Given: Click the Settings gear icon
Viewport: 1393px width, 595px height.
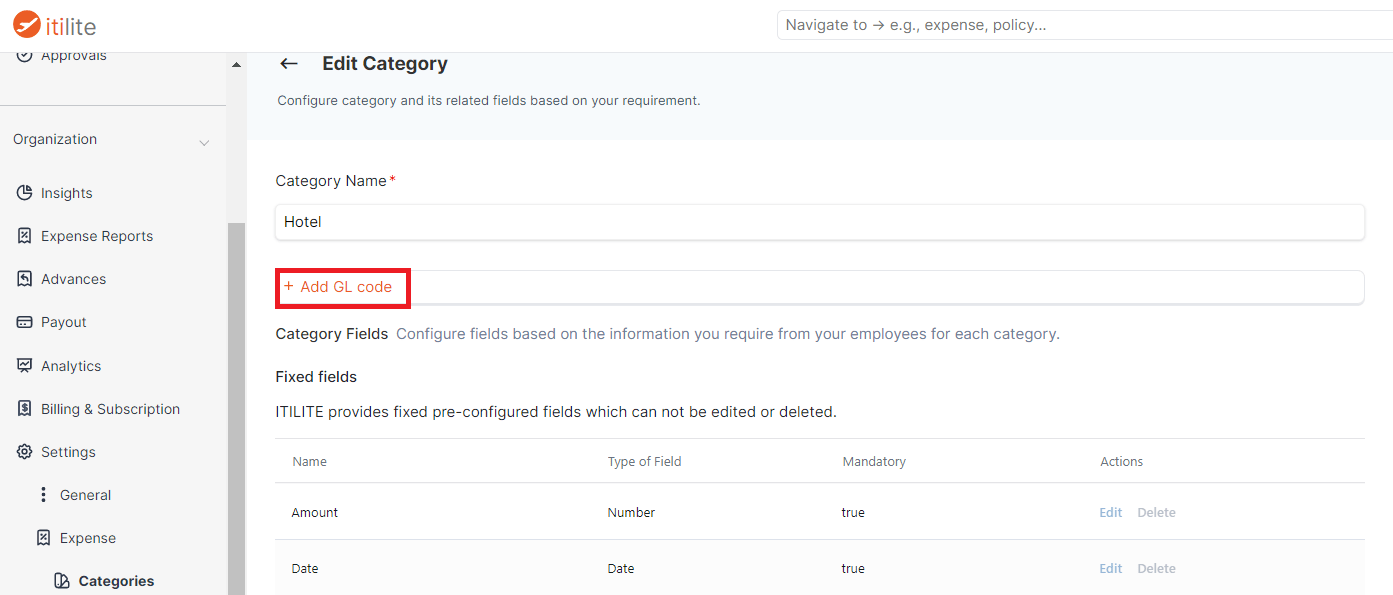Looking at the screenshot, I should [25, 452].
